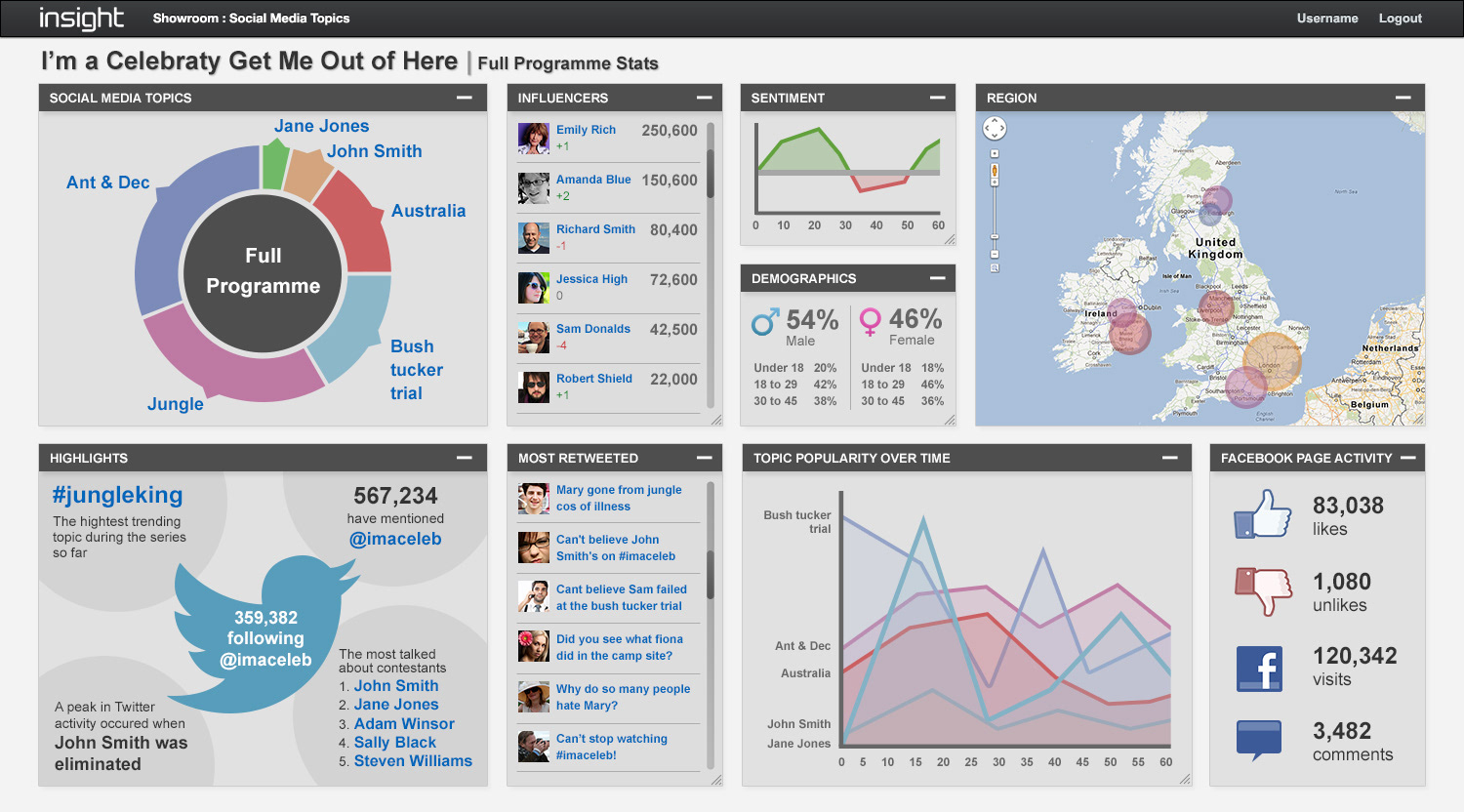This screenshot has height=812, width=1464.
Task: Click the Topic Popularity panel resize grip
Action: (1186, 780)
